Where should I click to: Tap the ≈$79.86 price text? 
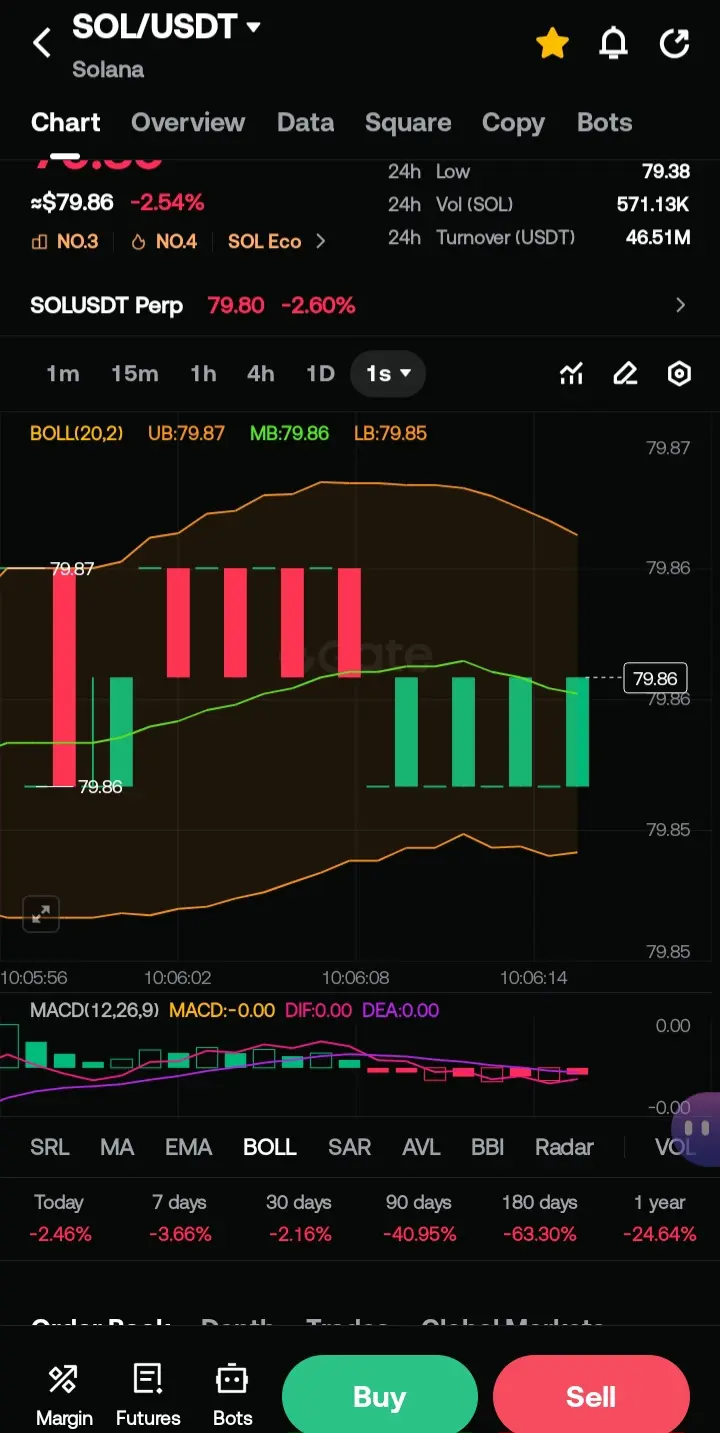(x=72, y=202)
